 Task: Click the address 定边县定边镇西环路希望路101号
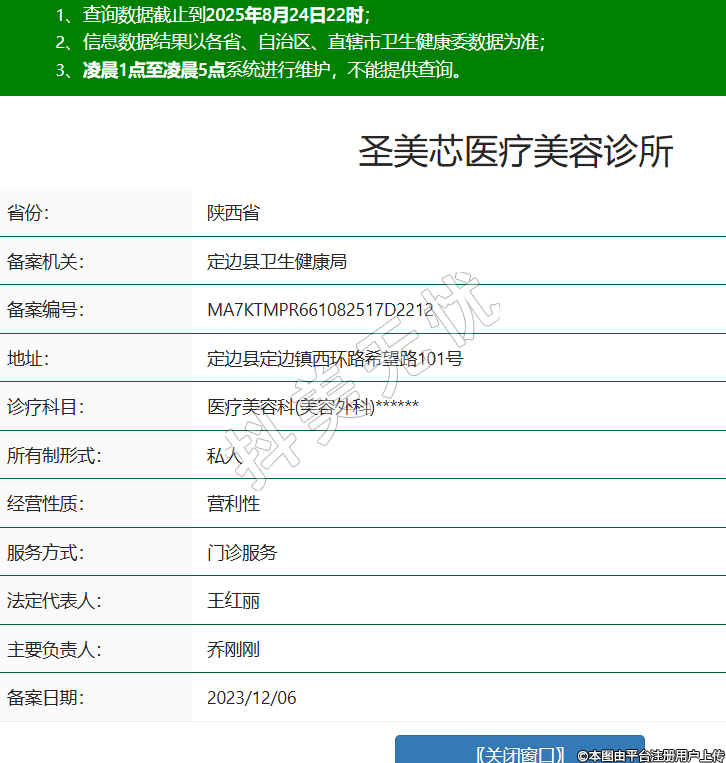coord(335,359)
